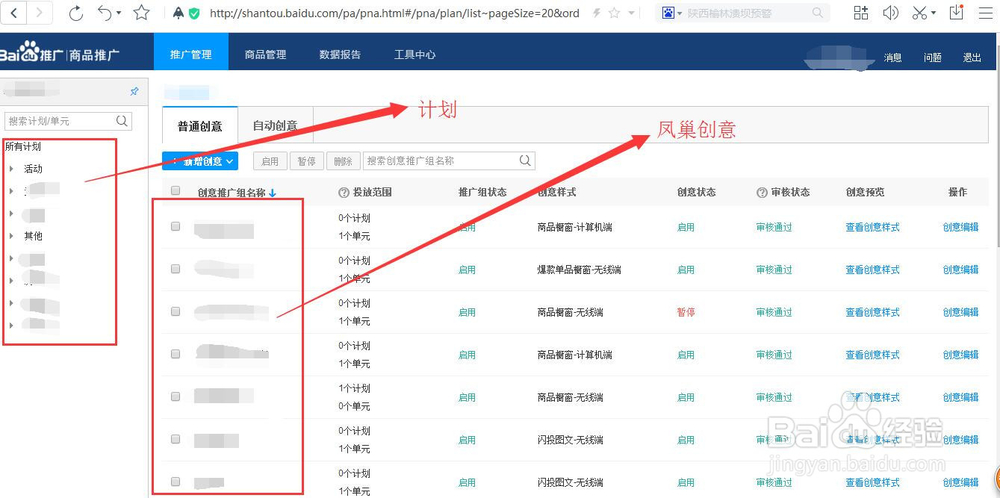Open search engine selector dropdown arrow

680,13
